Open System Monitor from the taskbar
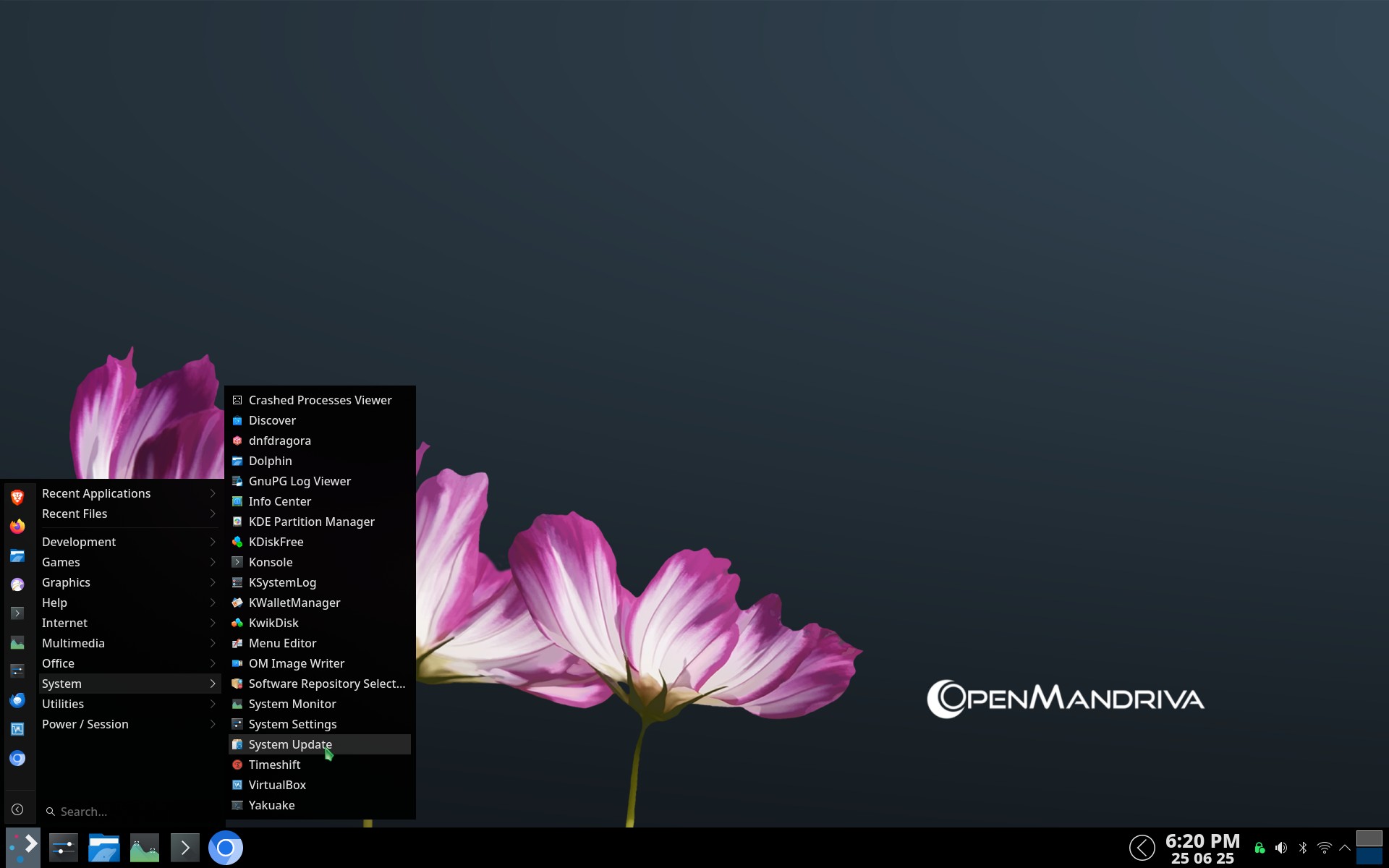Viewport: 1389px width, 868px height. coord(145,848)
